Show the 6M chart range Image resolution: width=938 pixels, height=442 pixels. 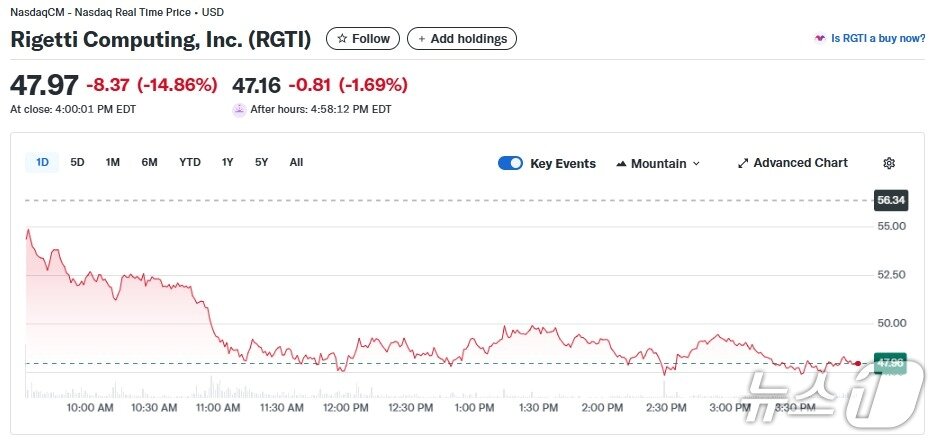pyautogui.click(x=149, y=162)
